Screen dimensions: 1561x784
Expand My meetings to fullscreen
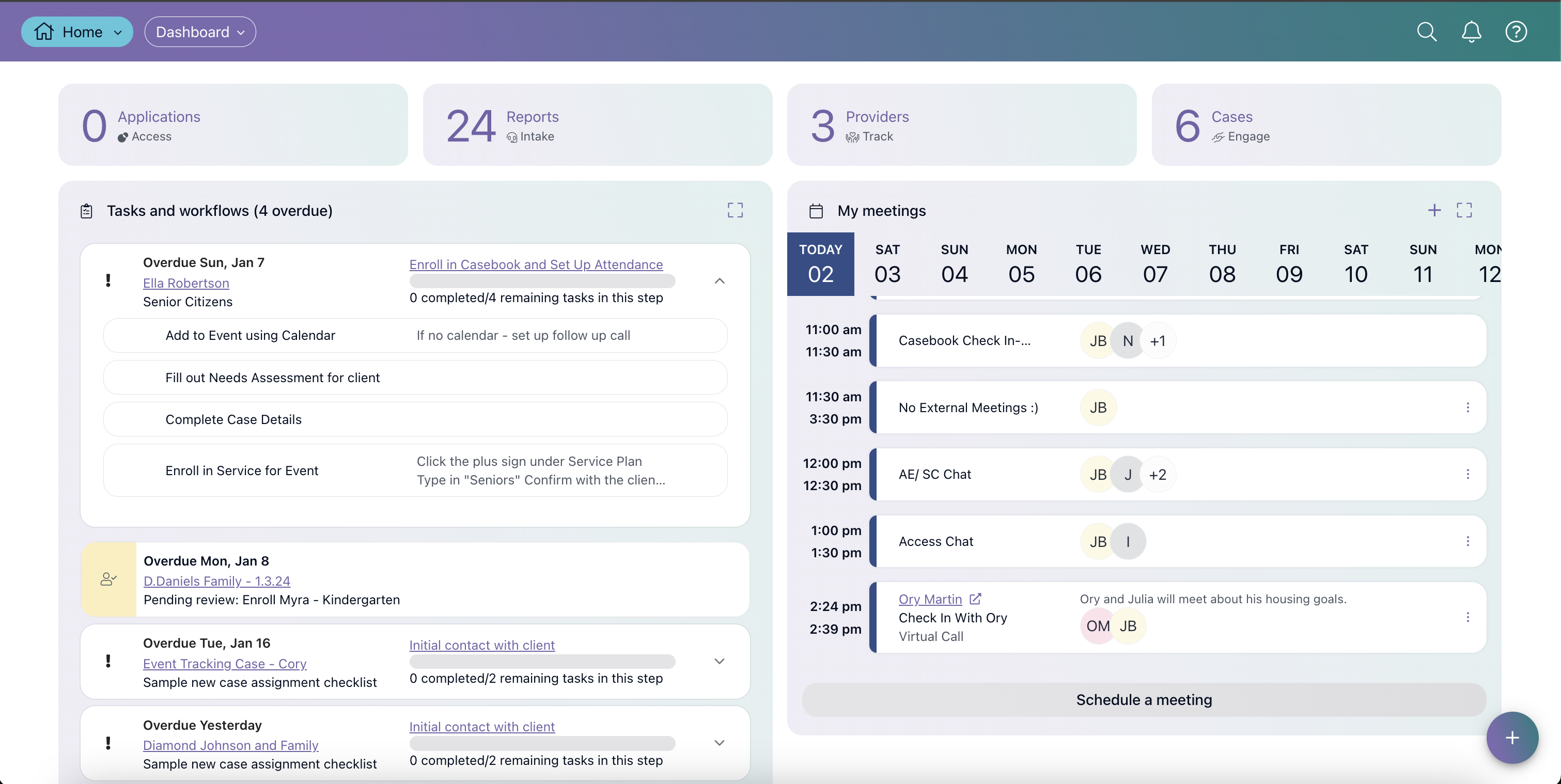[1464, 210]
